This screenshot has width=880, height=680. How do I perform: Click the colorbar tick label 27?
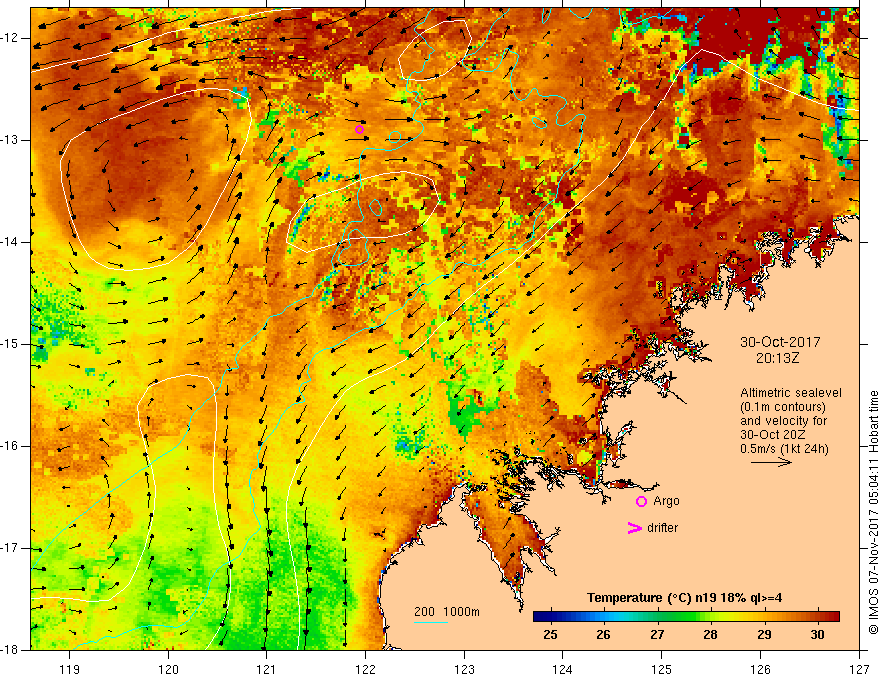click(x=657, y=635)
